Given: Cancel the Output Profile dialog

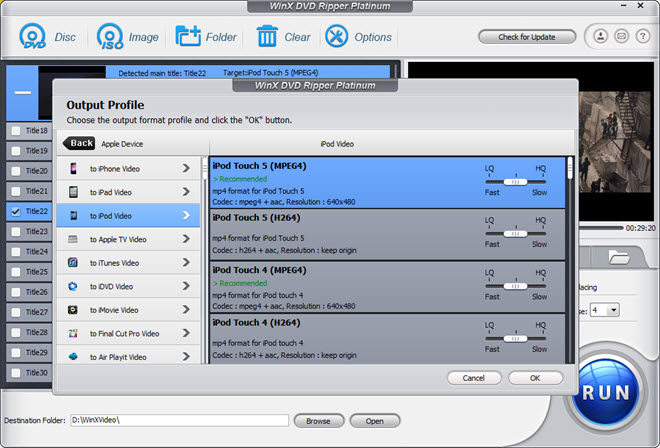Looking at the screenshot, I should coord(474,378).
